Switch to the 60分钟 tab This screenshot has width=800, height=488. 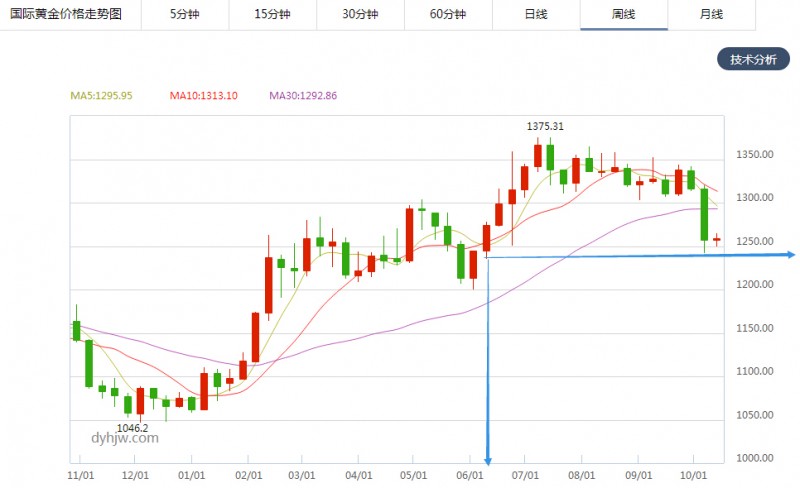448,15
